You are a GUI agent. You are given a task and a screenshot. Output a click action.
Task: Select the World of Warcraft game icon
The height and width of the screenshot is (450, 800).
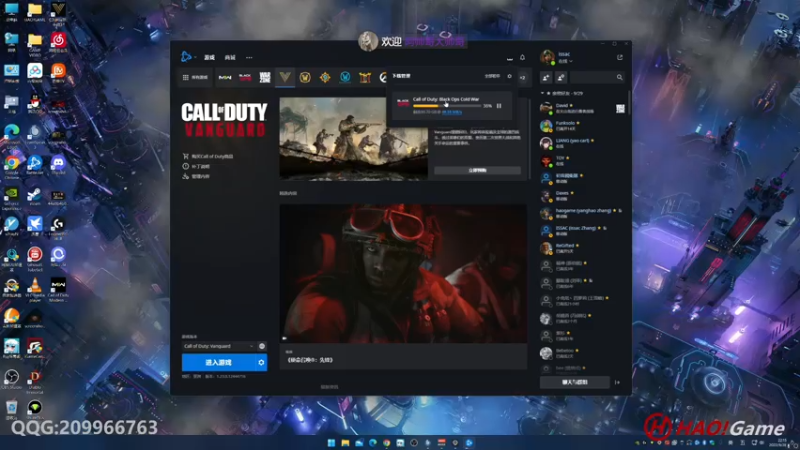pos(305,78)
